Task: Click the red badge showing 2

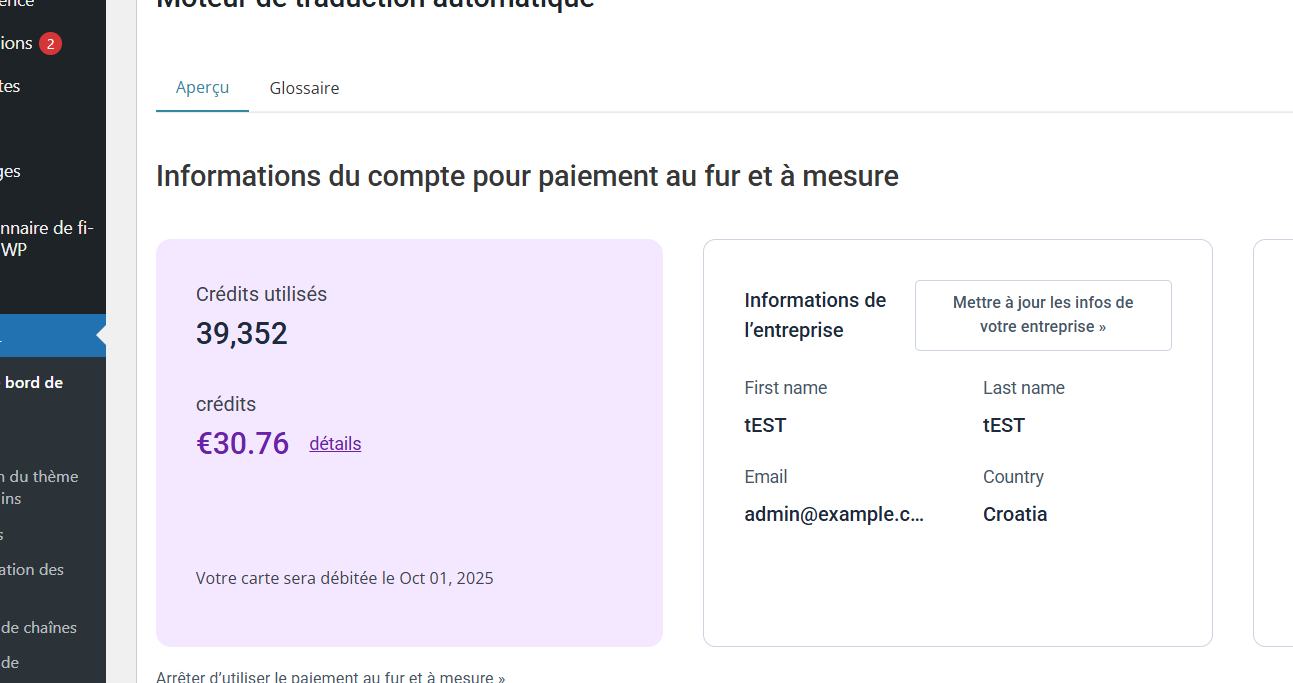Action: (50, 43)
